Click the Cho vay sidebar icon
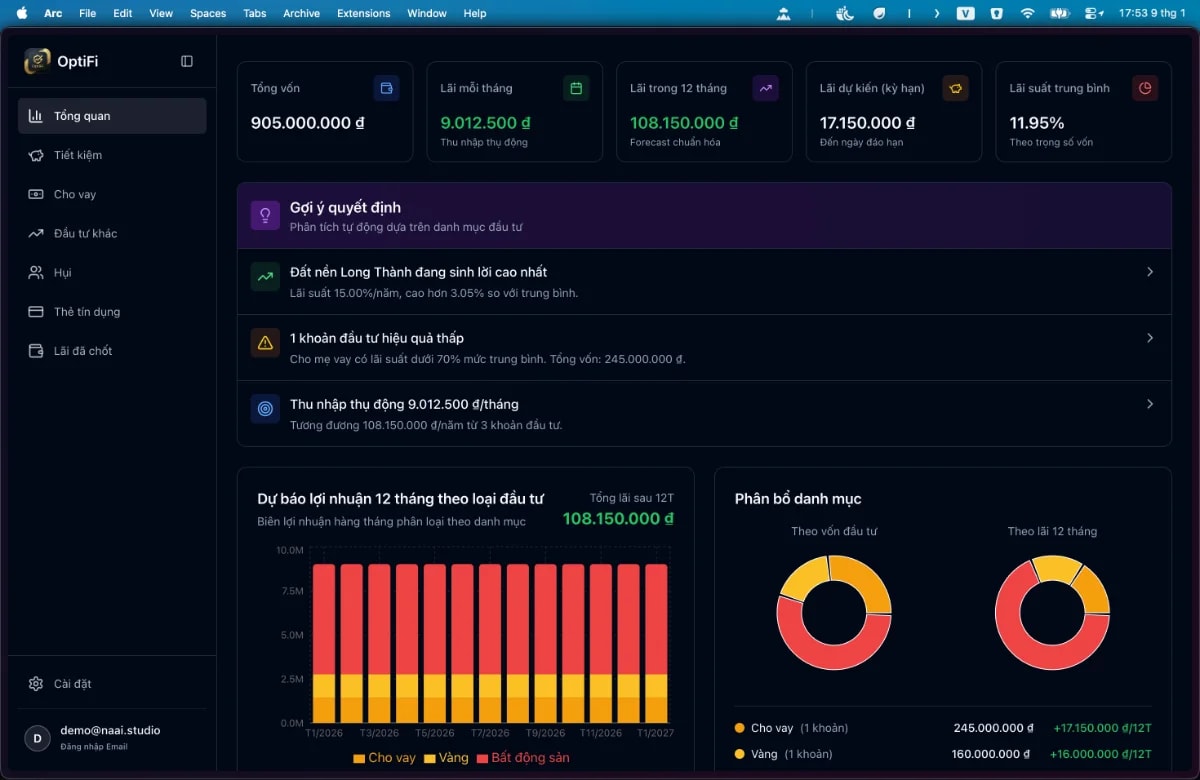Viewport: 1200px width, 780px height. click(x=34, y=194)
